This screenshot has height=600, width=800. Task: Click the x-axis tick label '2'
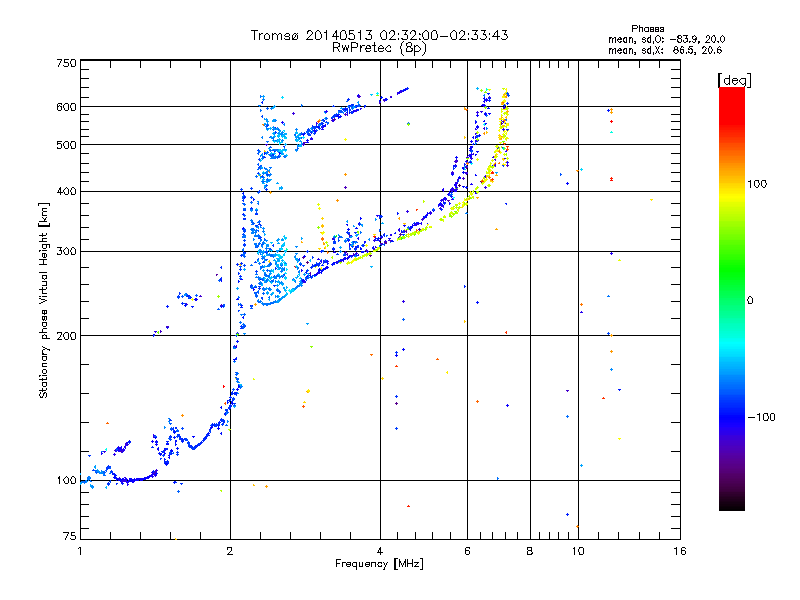coord(230,551)
